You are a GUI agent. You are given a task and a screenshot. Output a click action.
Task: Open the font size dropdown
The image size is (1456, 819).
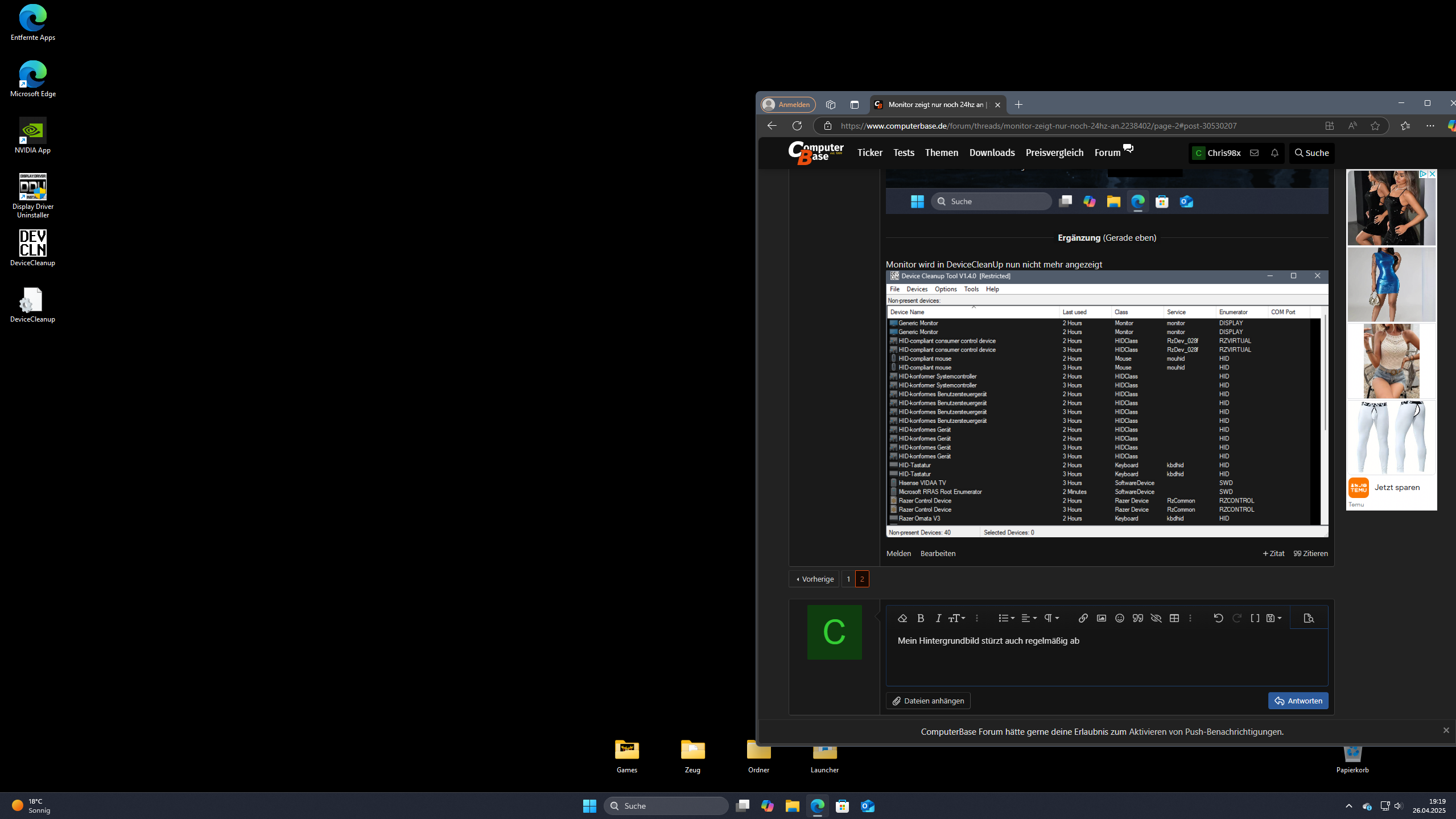pos(957,618)
